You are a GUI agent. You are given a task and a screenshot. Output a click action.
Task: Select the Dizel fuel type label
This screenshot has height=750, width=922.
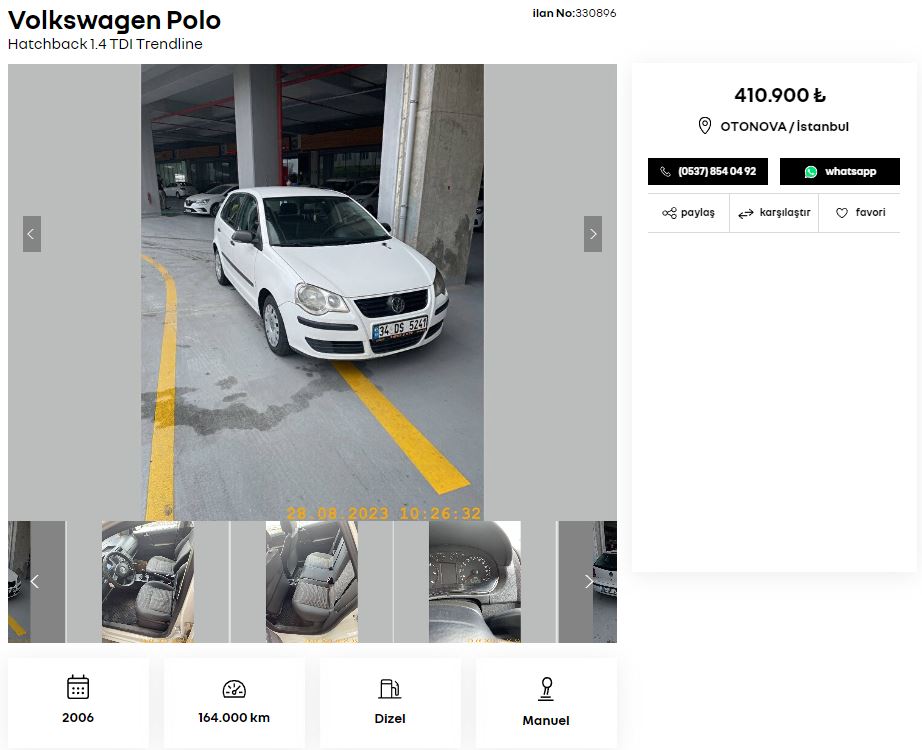click(390, 718)
